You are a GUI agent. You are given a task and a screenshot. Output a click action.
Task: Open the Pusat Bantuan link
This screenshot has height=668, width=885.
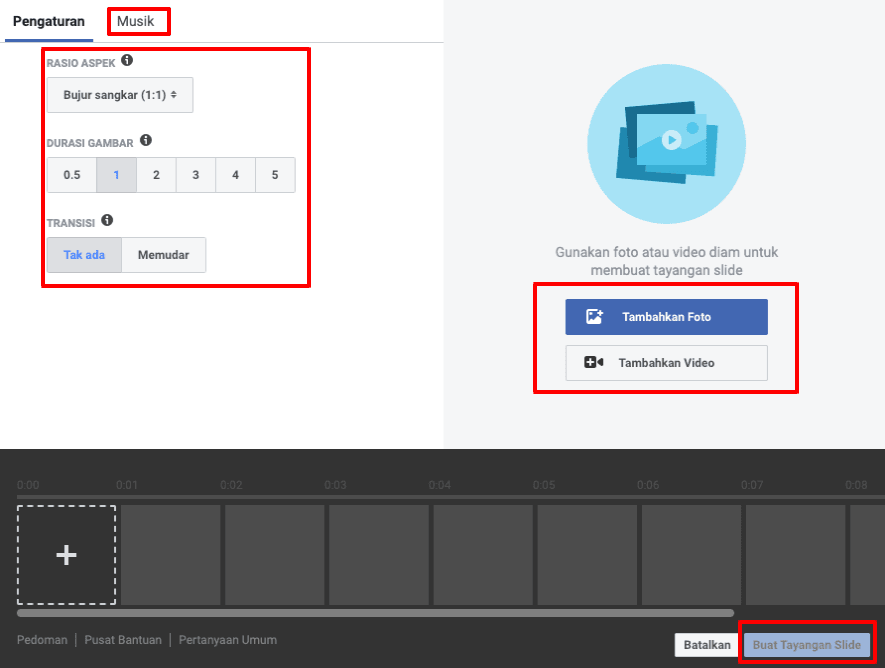click(123, 640)
